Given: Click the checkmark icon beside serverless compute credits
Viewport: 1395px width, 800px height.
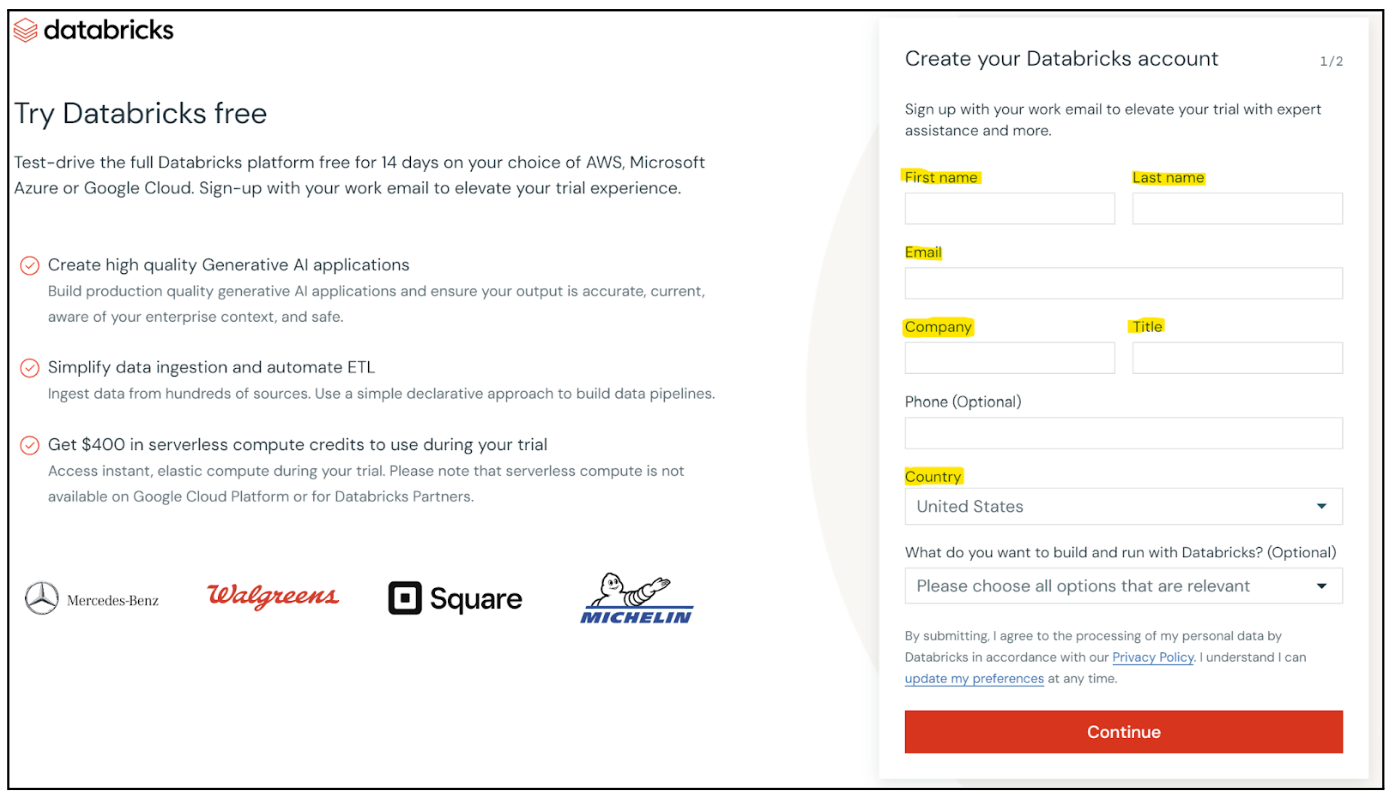Looking at the screenshot, I should pos(29,445).
